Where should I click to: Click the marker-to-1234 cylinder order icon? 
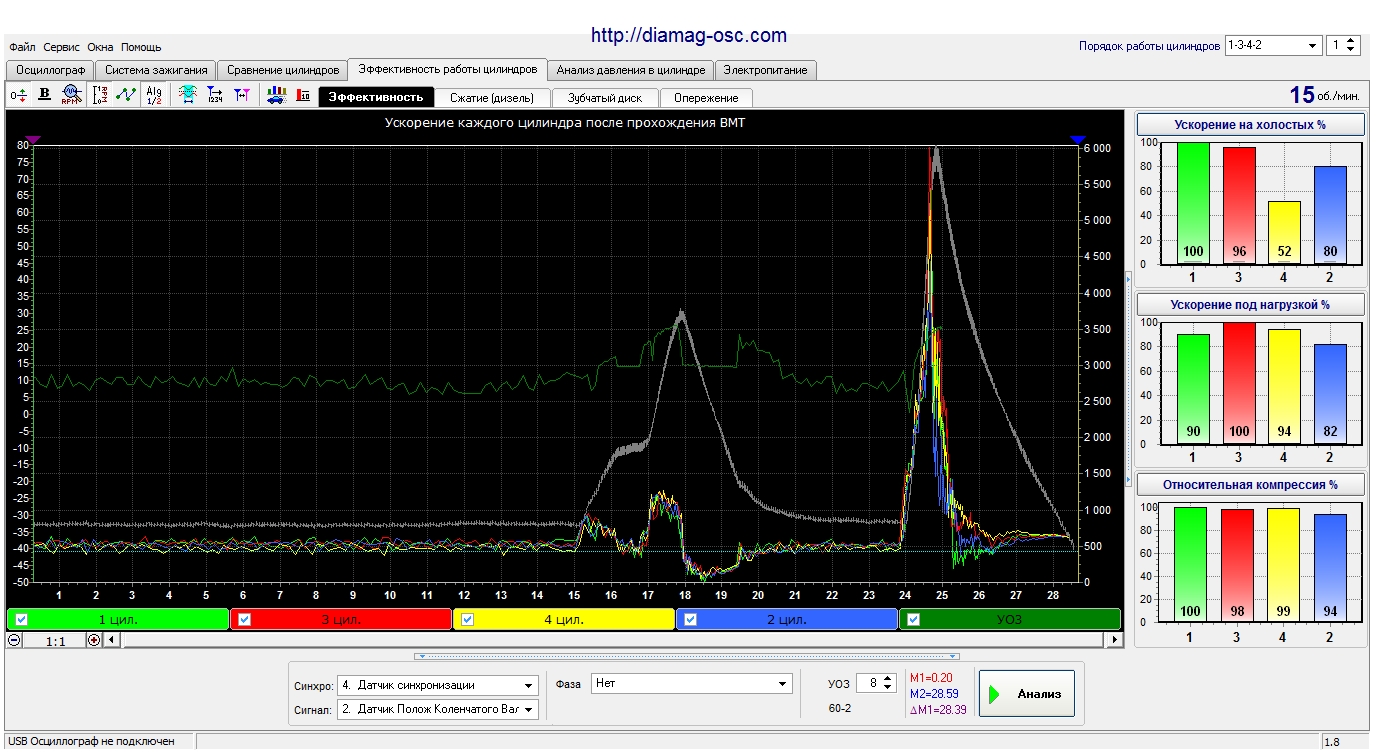(214, 95)
